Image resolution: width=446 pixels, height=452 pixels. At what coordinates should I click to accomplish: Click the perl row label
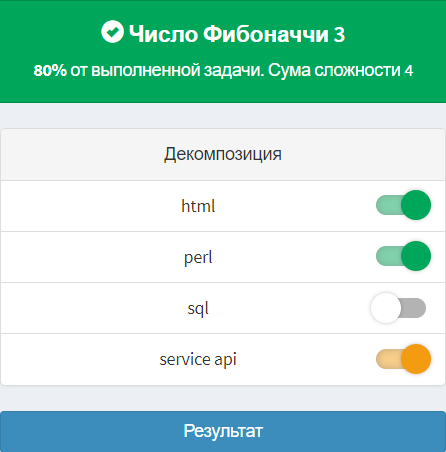(198, 257)
